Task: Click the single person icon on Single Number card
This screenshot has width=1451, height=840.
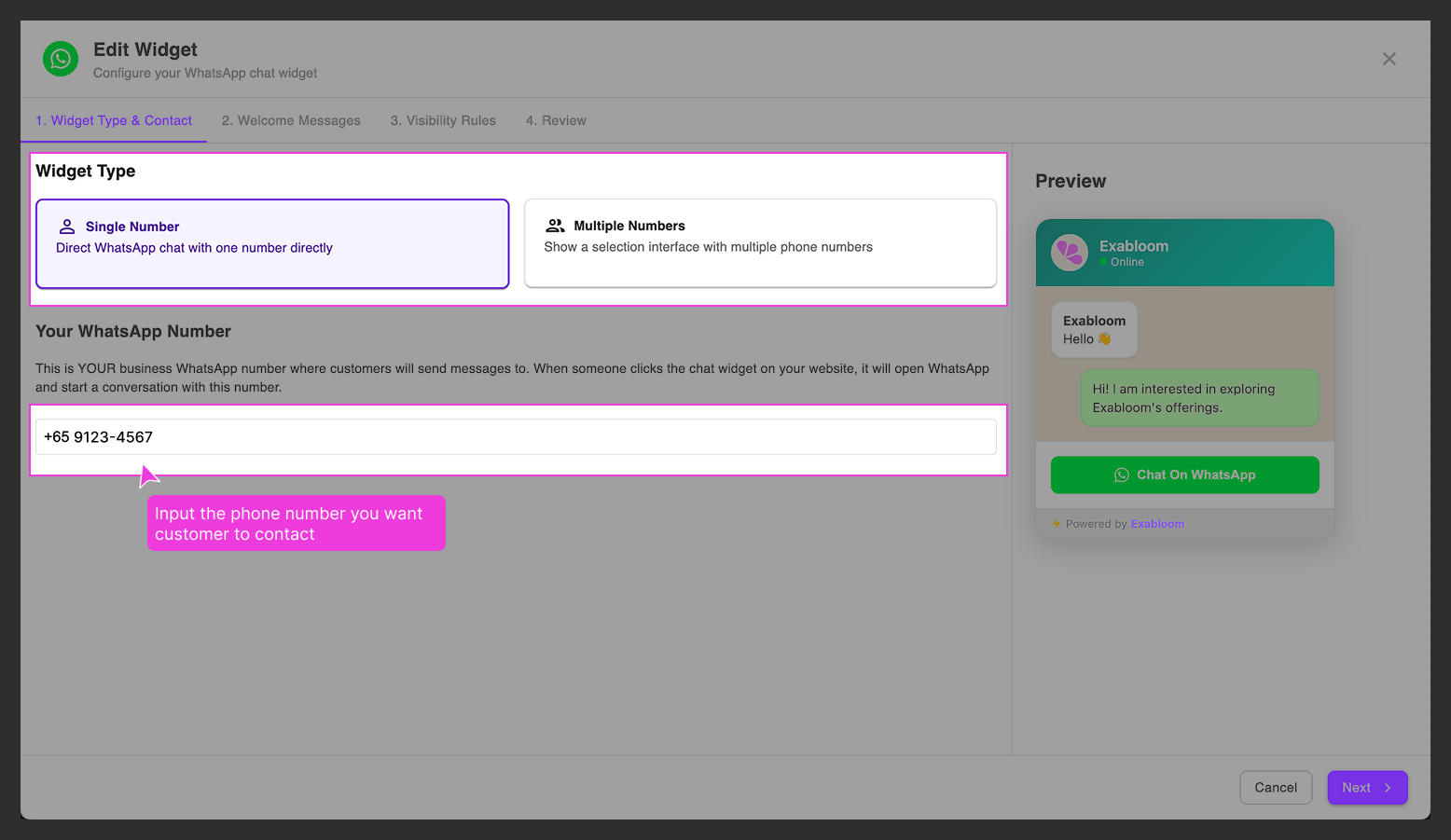Action: coord(66,225)
